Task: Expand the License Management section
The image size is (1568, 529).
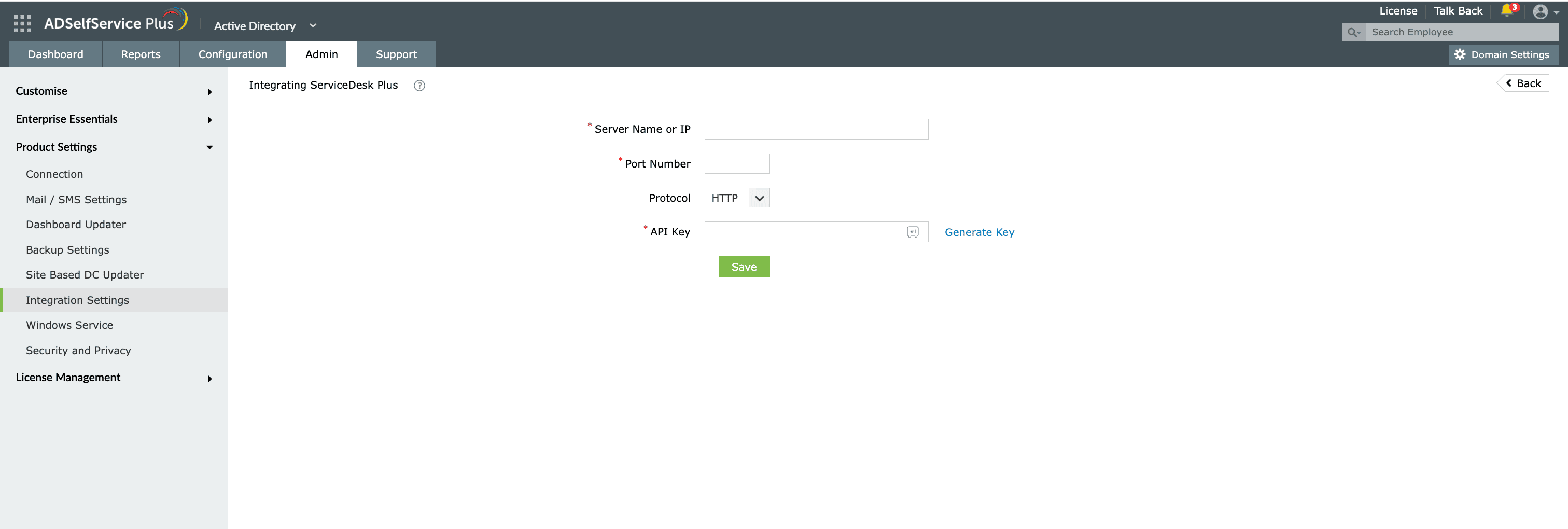Action: pos(114,378)
